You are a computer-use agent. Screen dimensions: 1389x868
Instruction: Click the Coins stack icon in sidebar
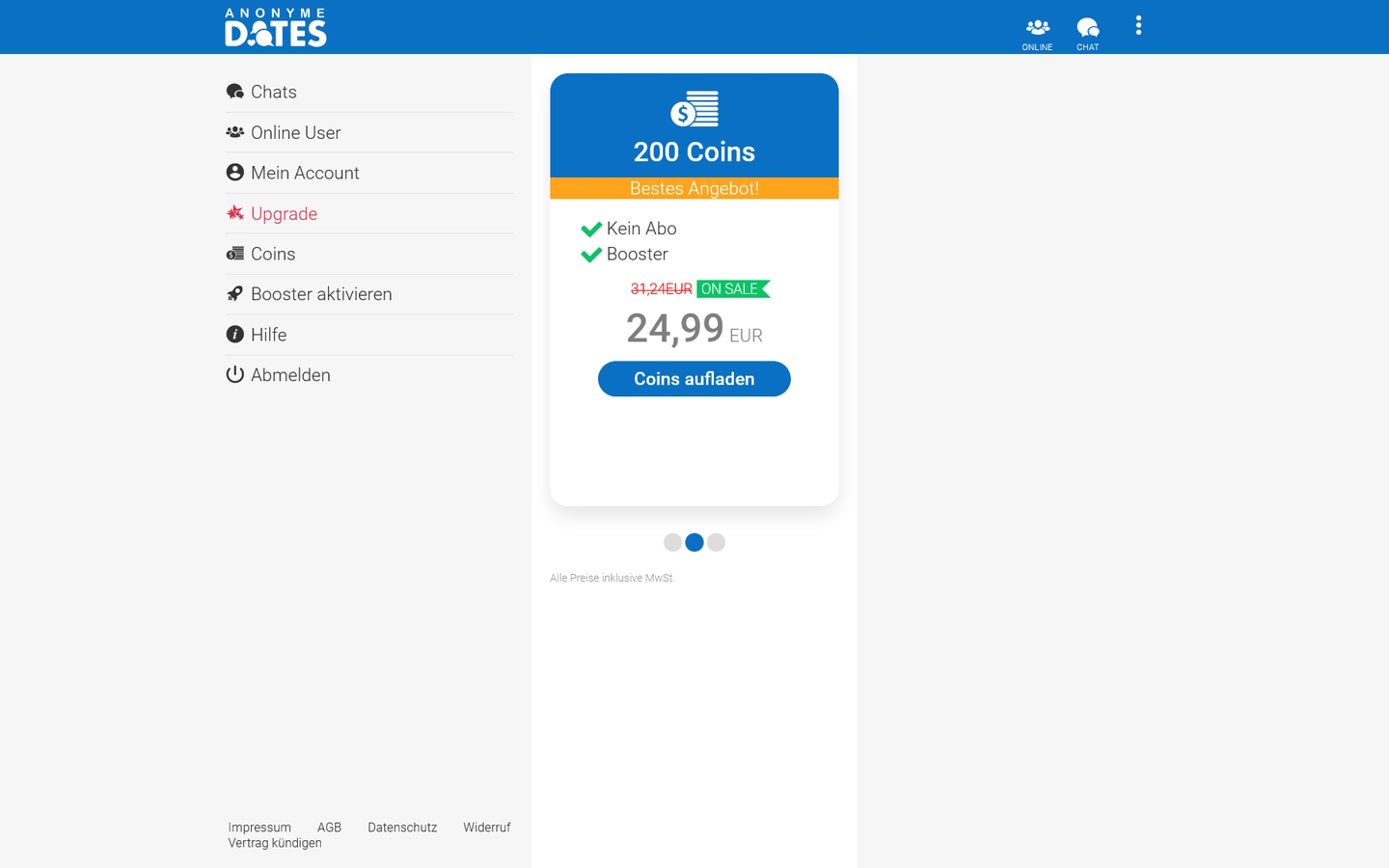[234, 253]
